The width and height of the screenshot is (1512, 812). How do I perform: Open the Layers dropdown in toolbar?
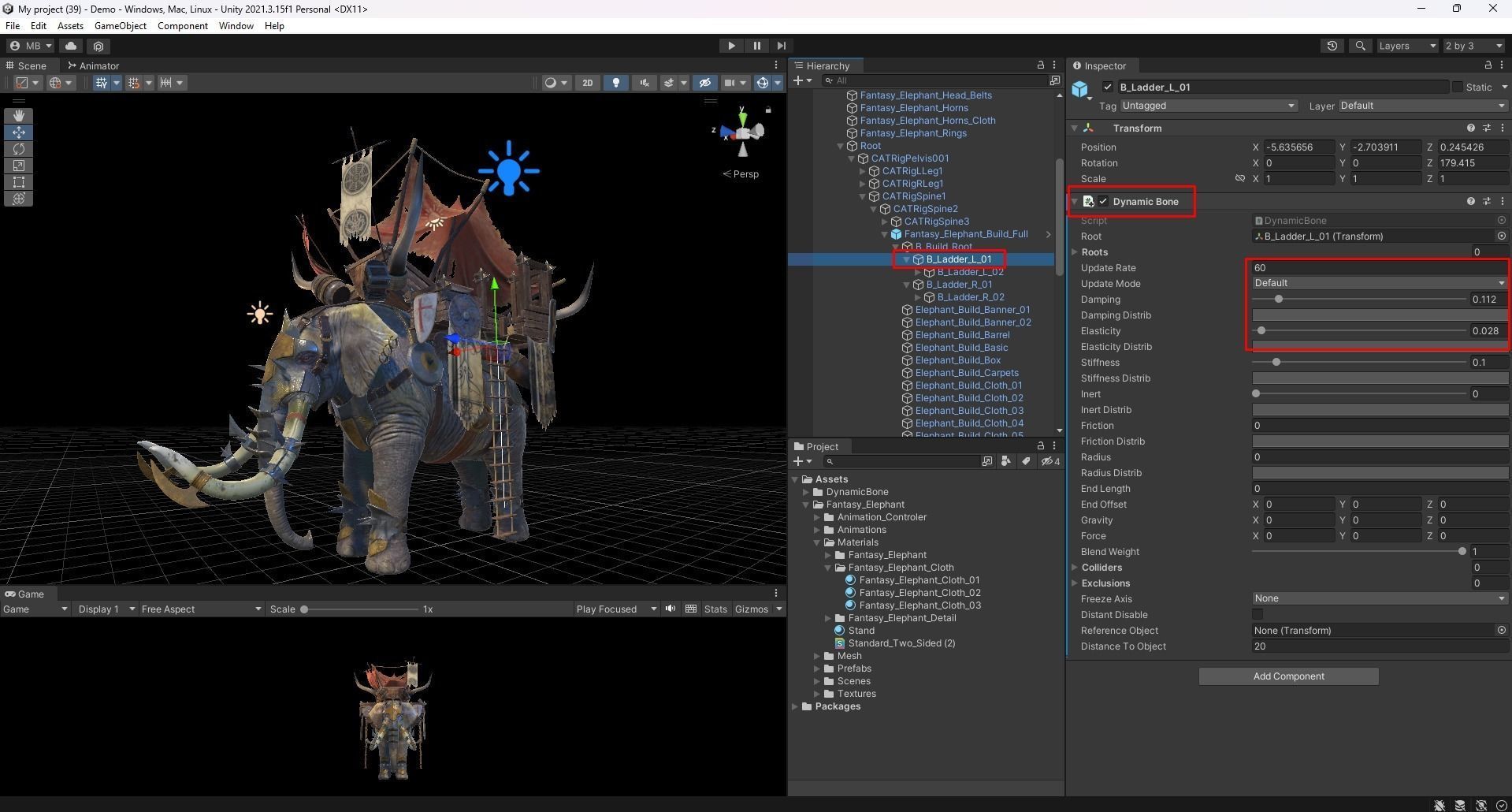pyautogui.click(x=1407, y=46)
